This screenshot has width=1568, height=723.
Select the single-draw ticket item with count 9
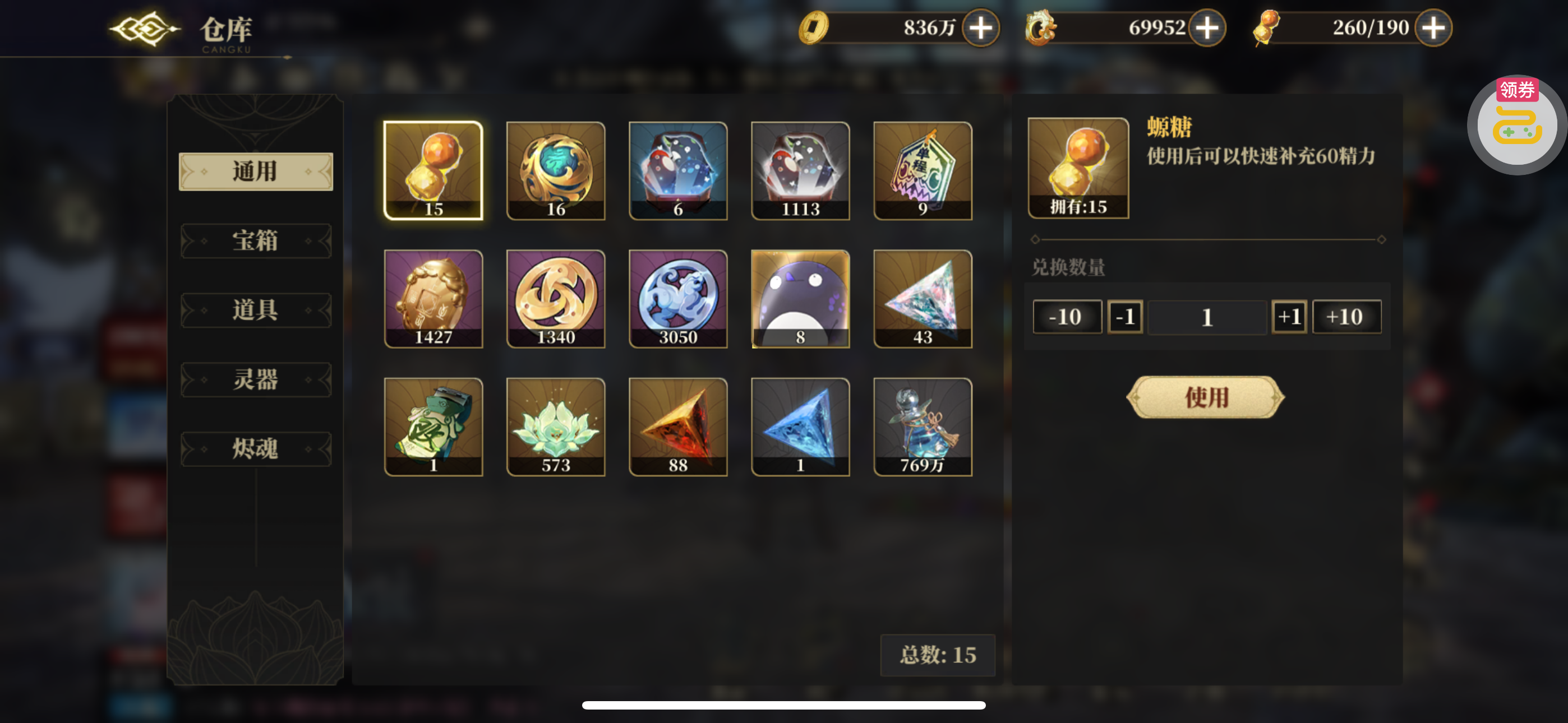pos(922,170)
